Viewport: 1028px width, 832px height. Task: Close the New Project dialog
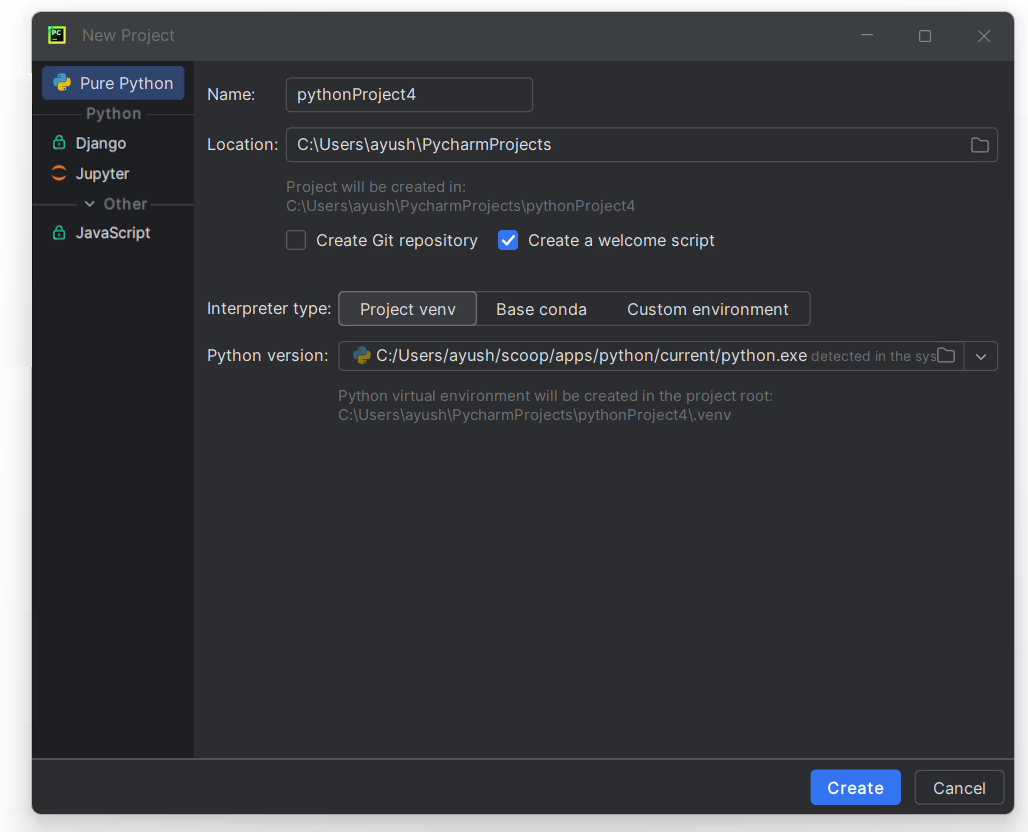pos(983,35)
